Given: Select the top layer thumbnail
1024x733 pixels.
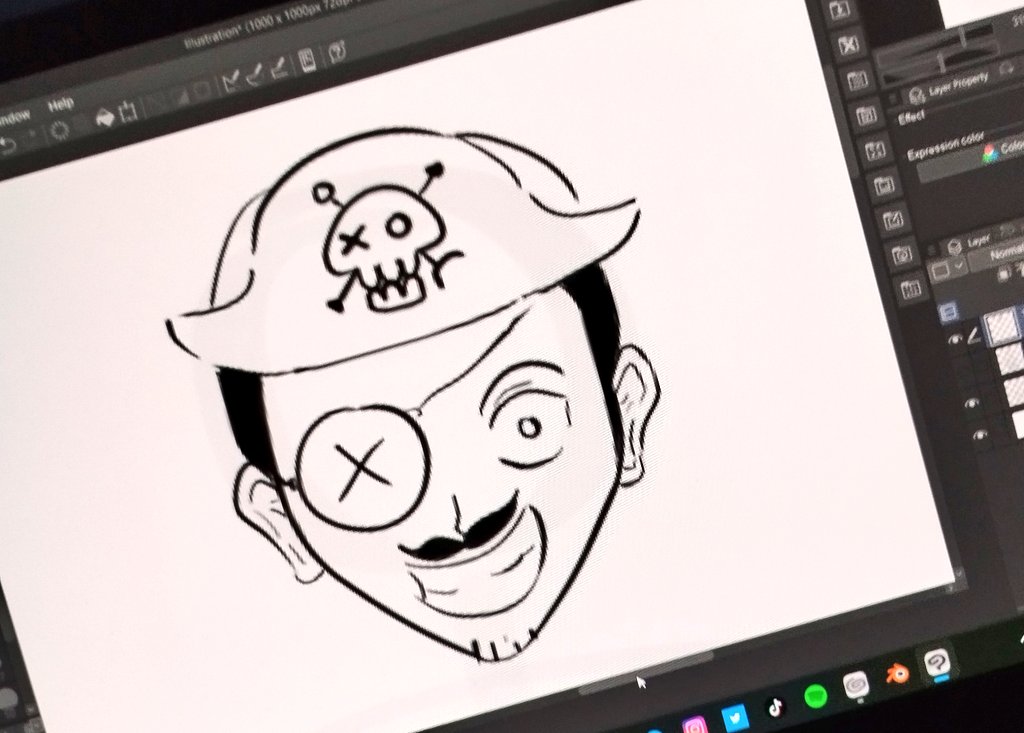Looking at the screenshot, I should 1000,326.
